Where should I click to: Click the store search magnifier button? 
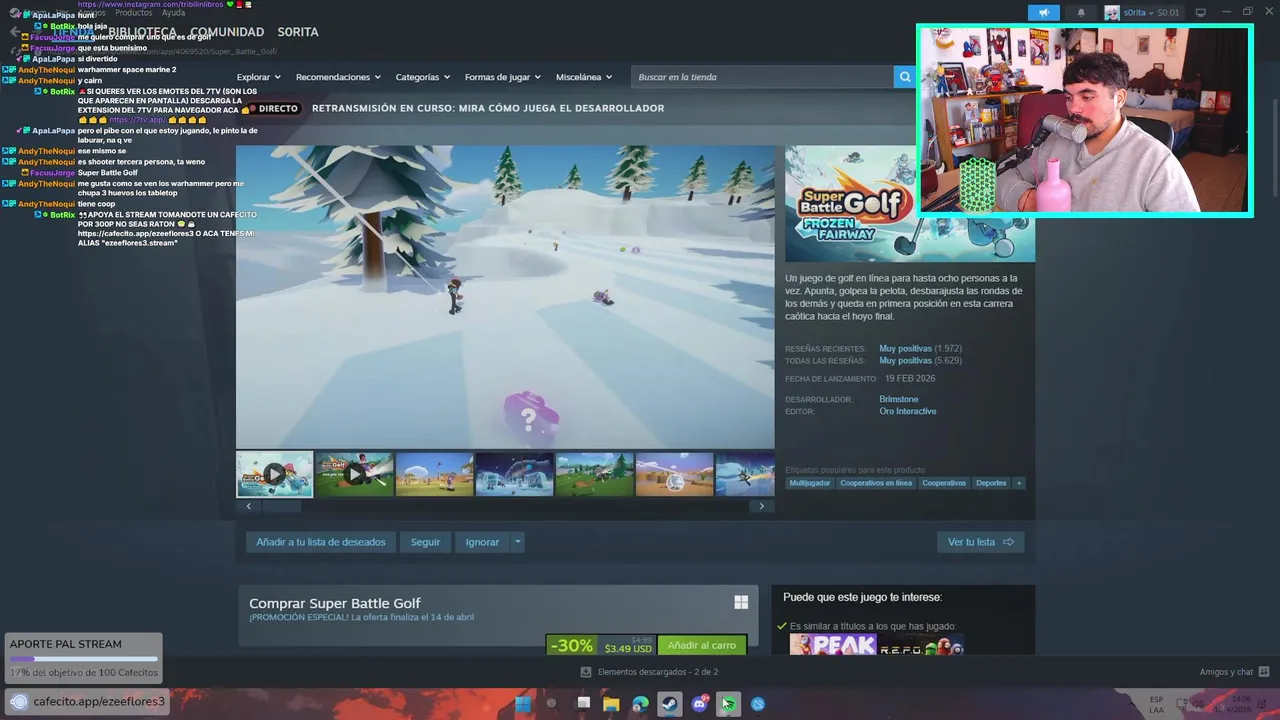tap(905, 77)
